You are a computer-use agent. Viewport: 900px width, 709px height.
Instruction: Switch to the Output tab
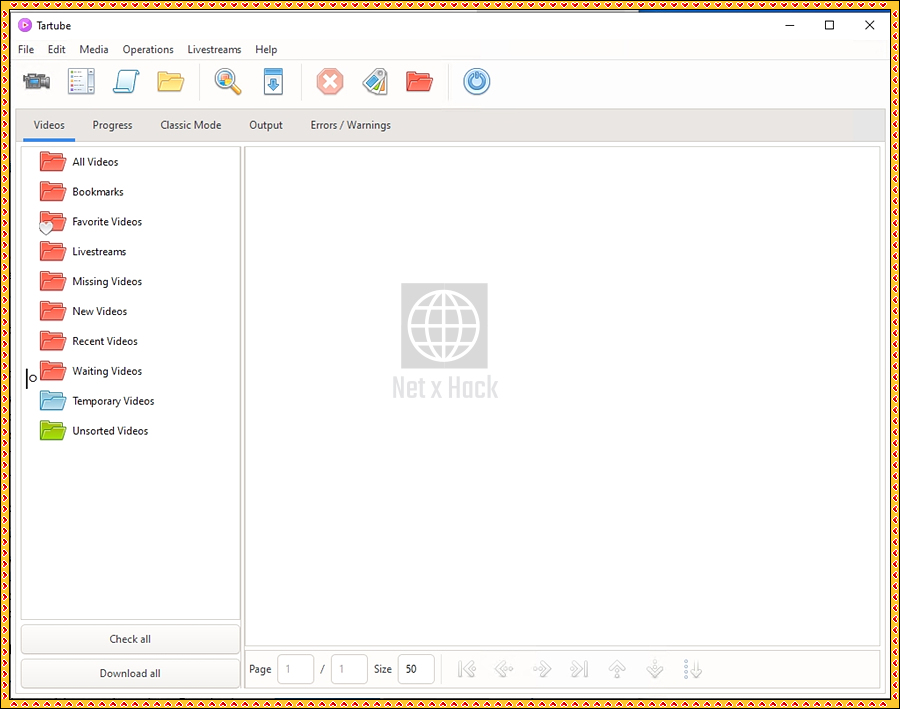(x=266, y=125)
